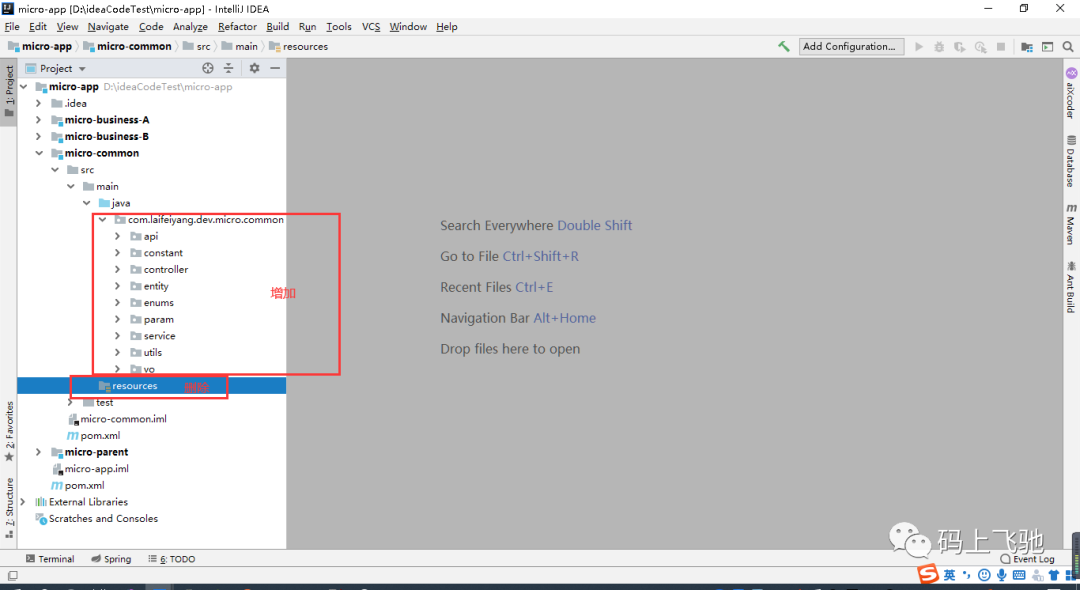Toggle the Favorites tool window tab
The height and width of the screenshot is (590, 1080).
tap(9, 432)
